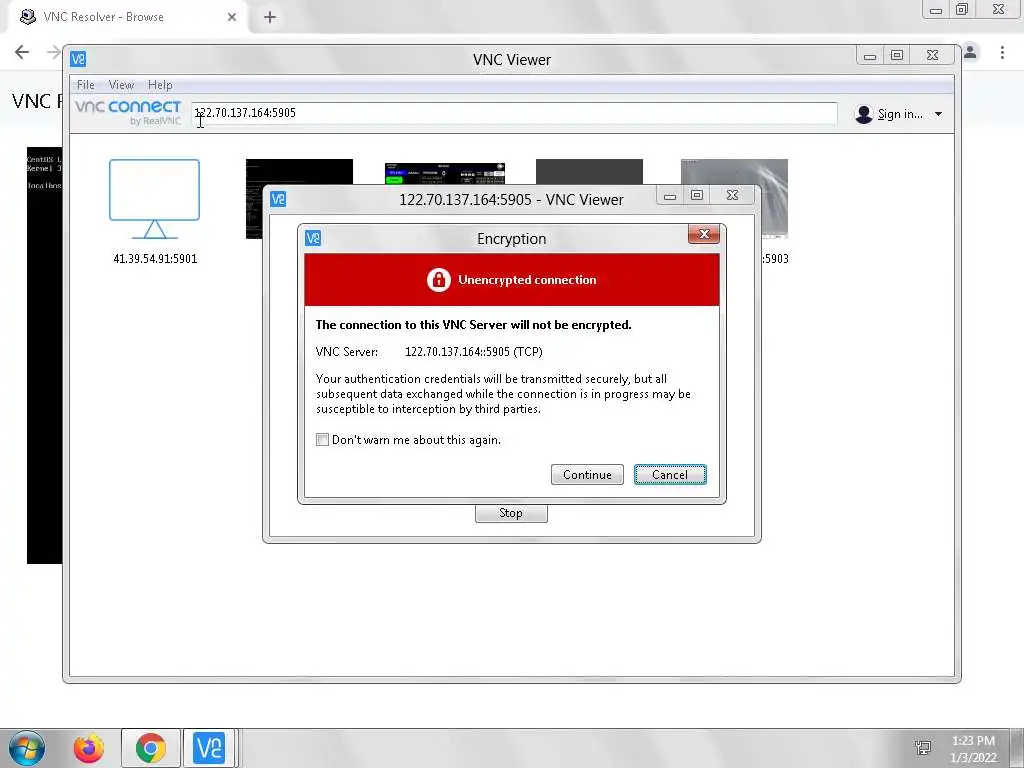The width and height of the screenshot is (1024, 768).
Task: Close the 122.70.137.164:5905 connection window
Action: [x=733, y=195]
